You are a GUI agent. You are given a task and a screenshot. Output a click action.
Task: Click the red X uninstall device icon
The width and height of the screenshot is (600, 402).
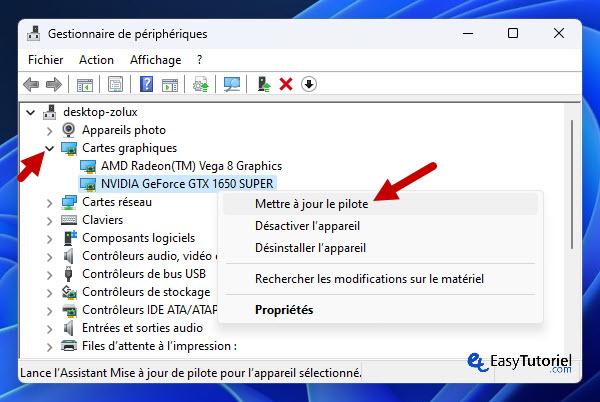pos(286,84)
